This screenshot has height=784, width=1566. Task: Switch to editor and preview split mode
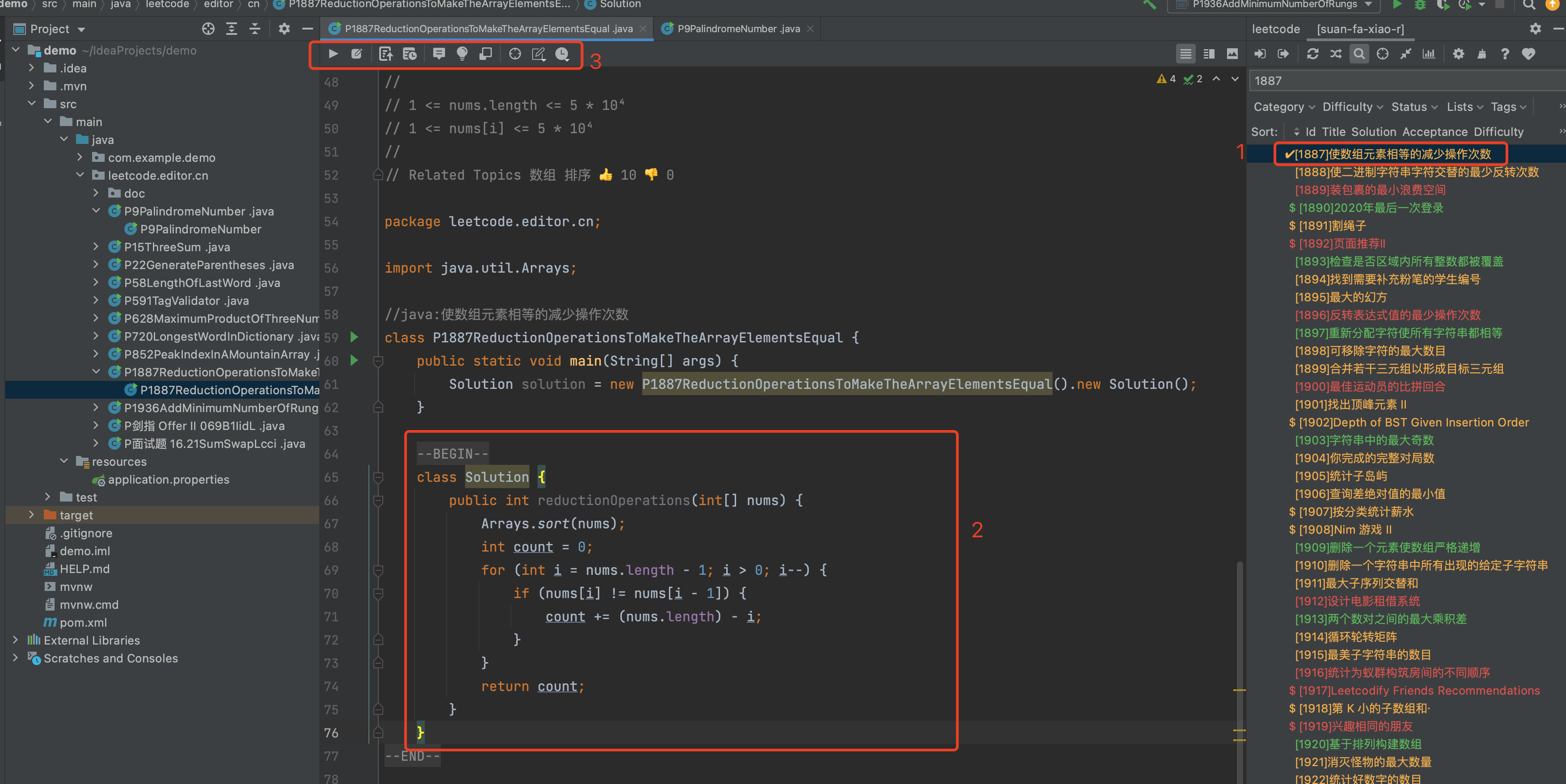point(1209,54)
